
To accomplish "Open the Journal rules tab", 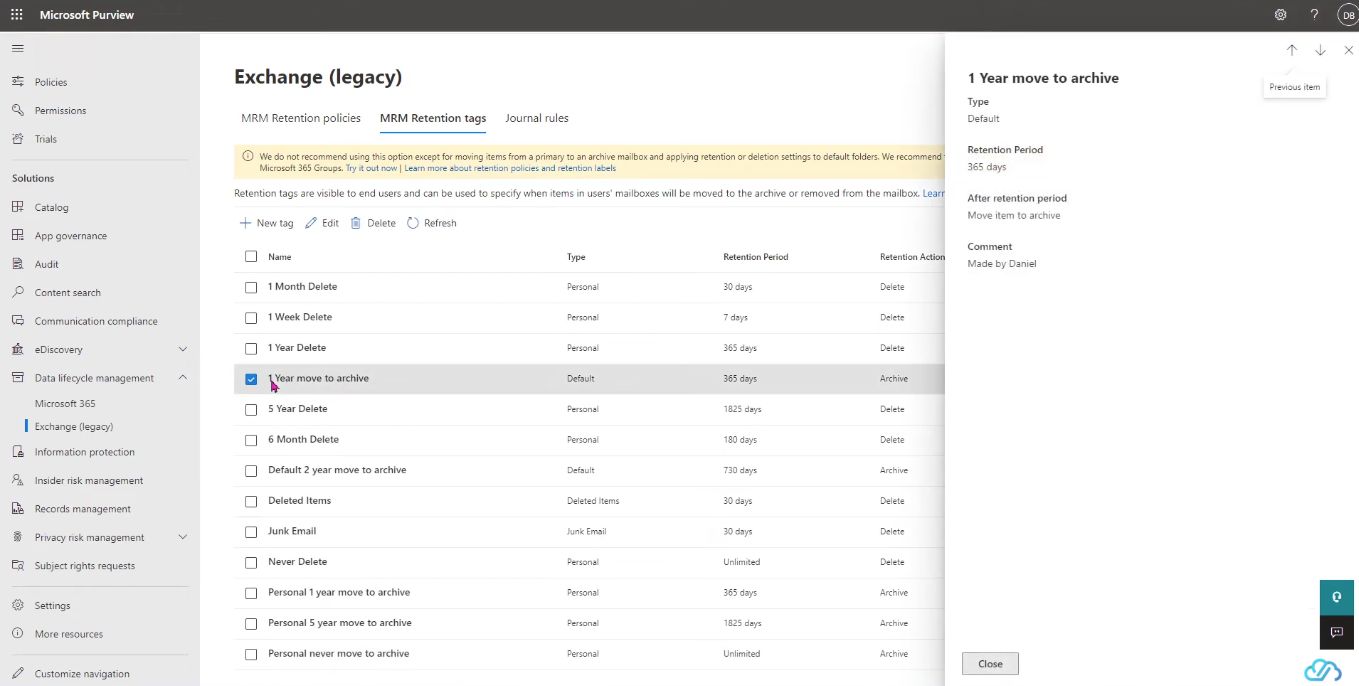I will pyautogui.click(x=537, y=117).
